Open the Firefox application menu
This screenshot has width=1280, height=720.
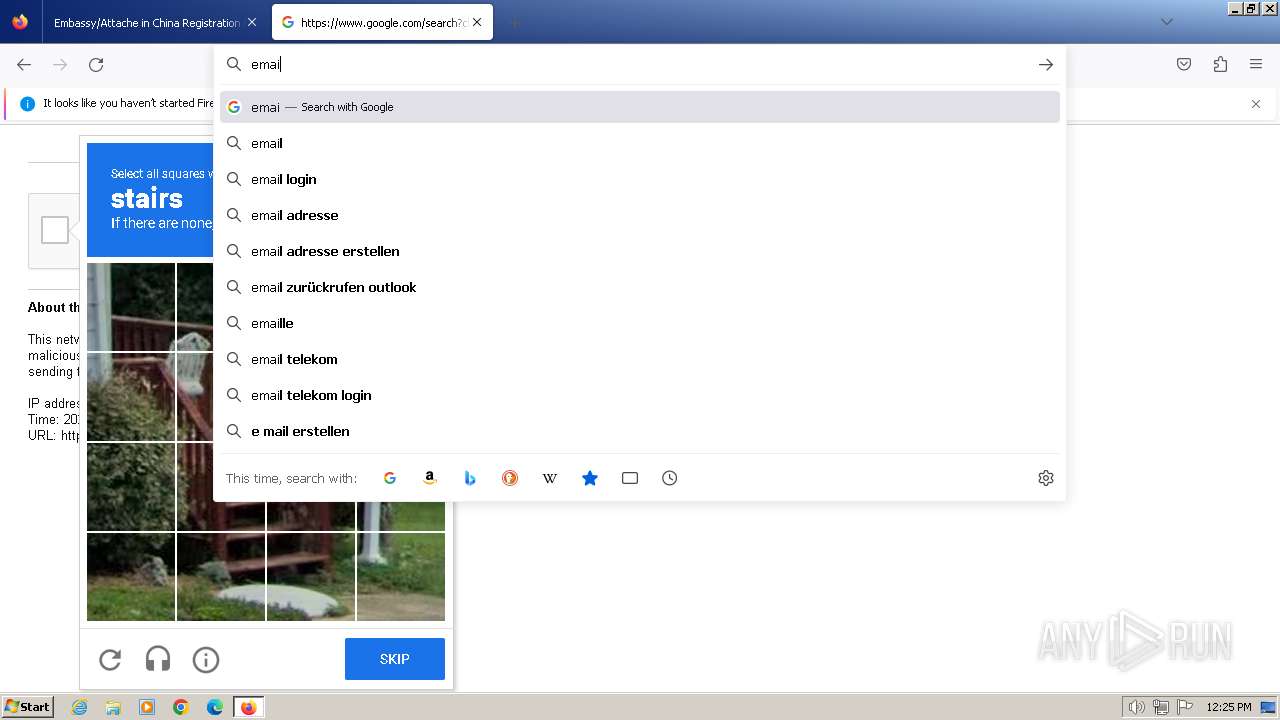[x=1256, y=64]
